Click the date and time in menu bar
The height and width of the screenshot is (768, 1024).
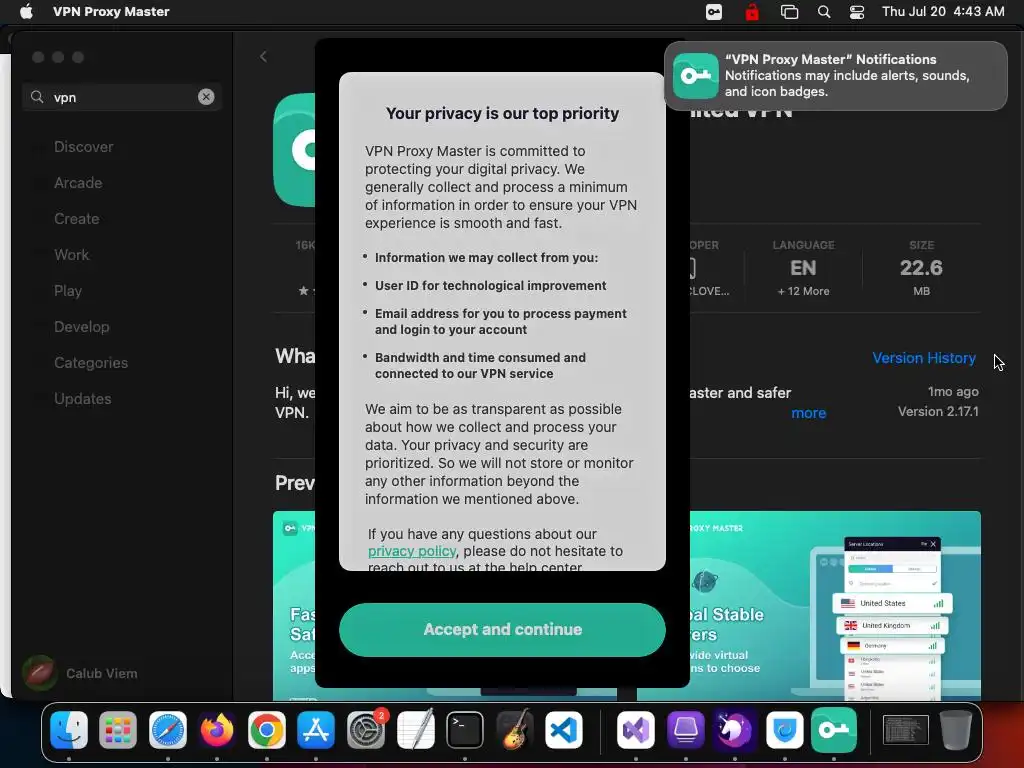[x=943, y=12]
